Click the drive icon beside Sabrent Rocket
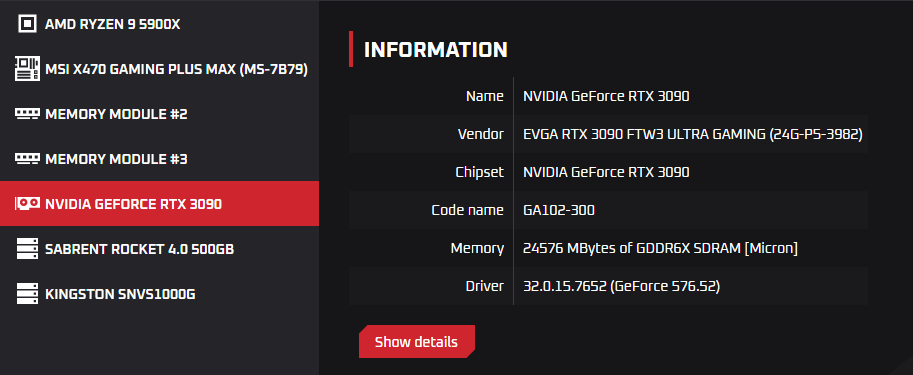913x375 pixels. [27, 249]
